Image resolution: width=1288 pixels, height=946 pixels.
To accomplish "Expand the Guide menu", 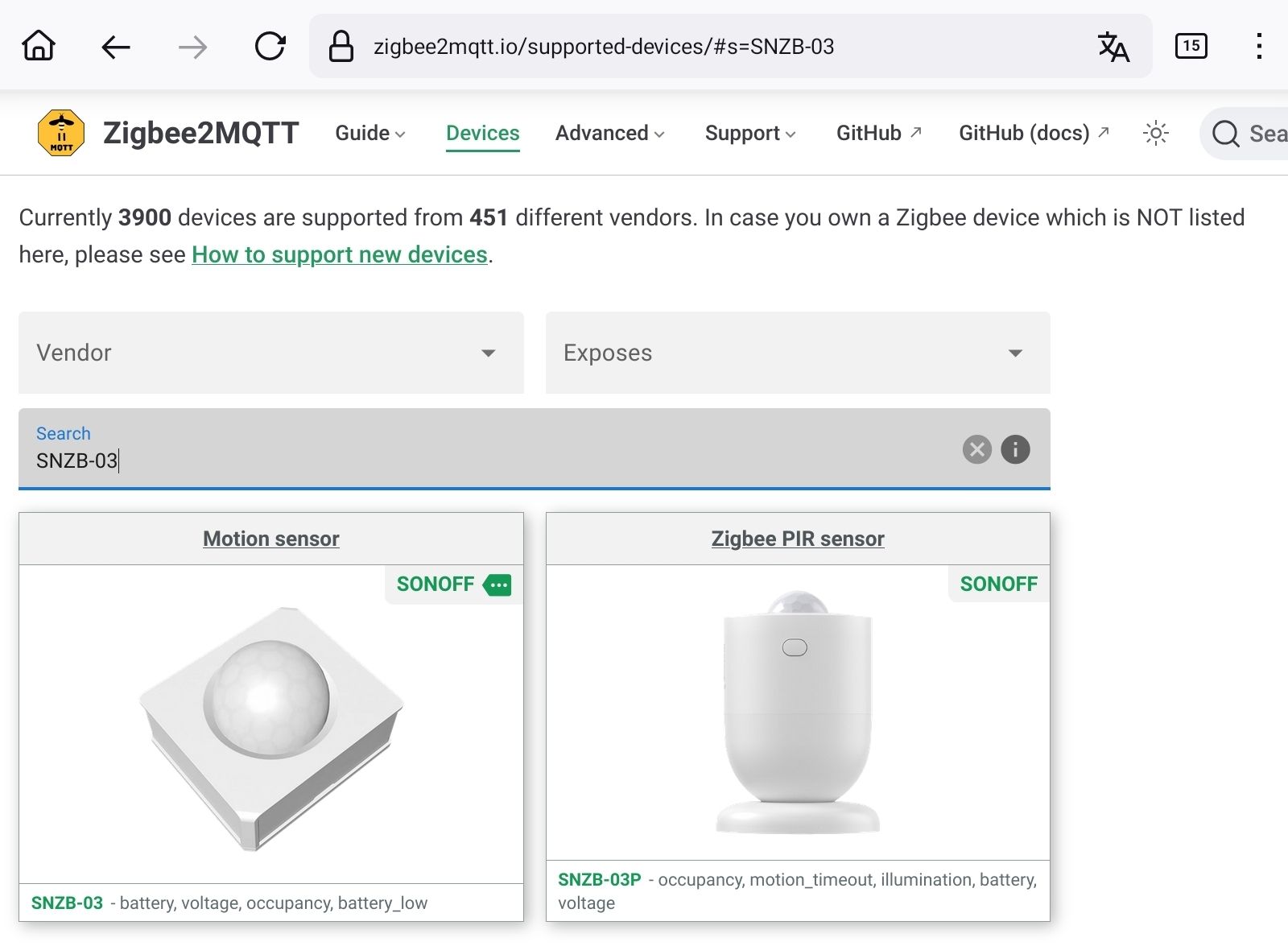I will tap(370, 133).
